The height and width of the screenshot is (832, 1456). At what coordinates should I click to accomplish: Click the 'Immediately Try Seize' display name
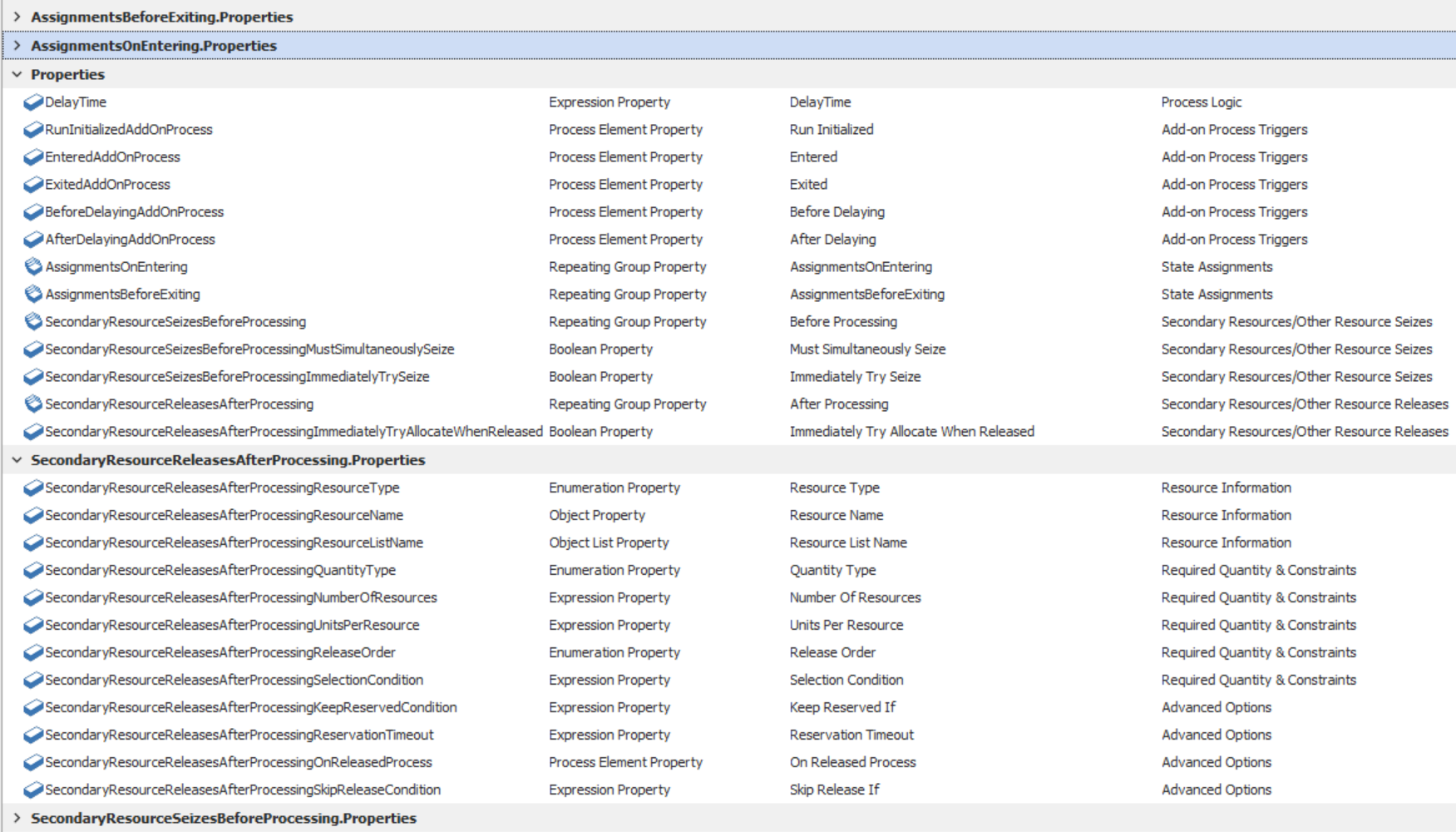(855, 377)
